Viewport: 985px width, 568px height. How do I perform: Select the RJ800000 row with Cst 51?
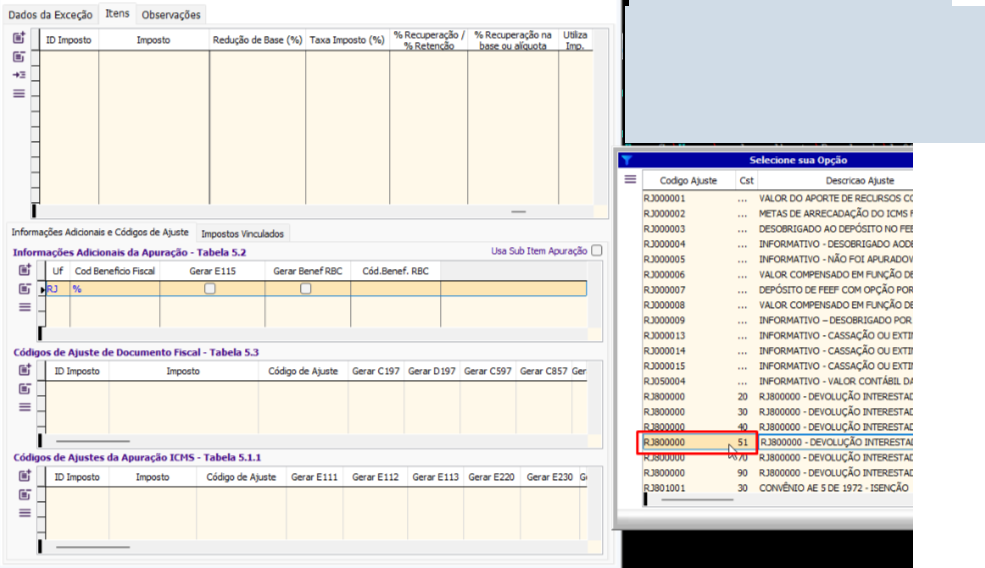(x=777, y=442)
